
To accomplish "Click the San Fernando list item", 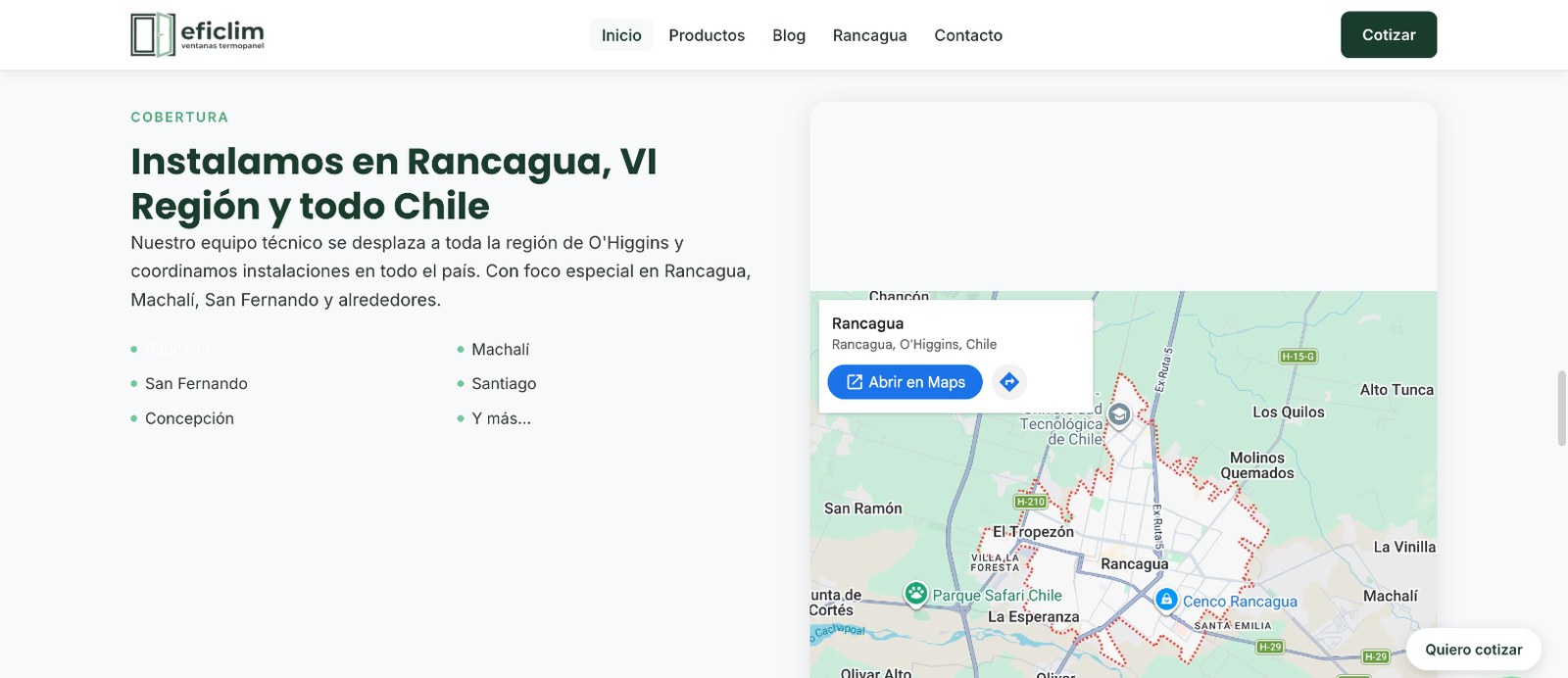I will pyautogui.click(x=196, y=384).
